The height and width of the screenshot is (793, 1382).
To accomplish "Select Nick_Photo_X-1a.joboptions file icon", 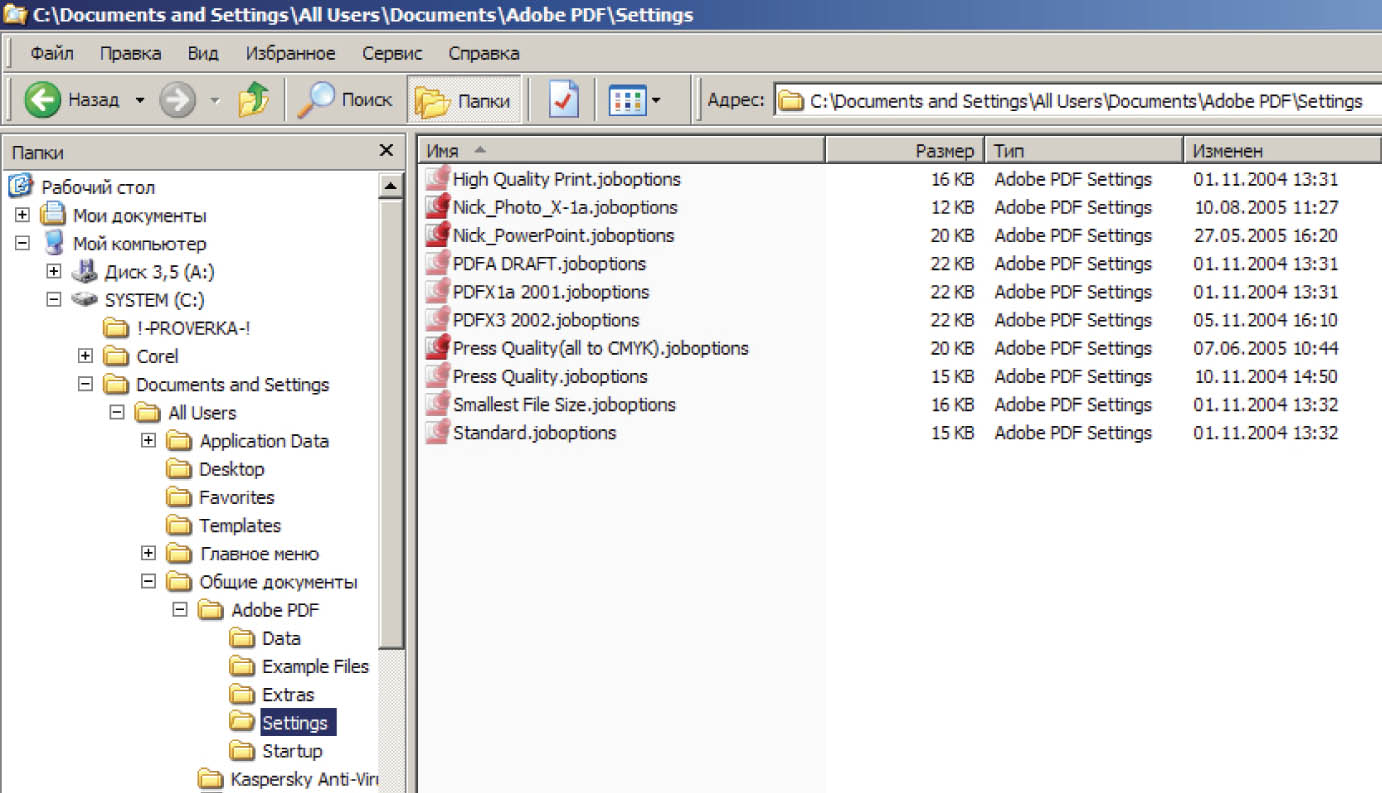I will point(437,207).
